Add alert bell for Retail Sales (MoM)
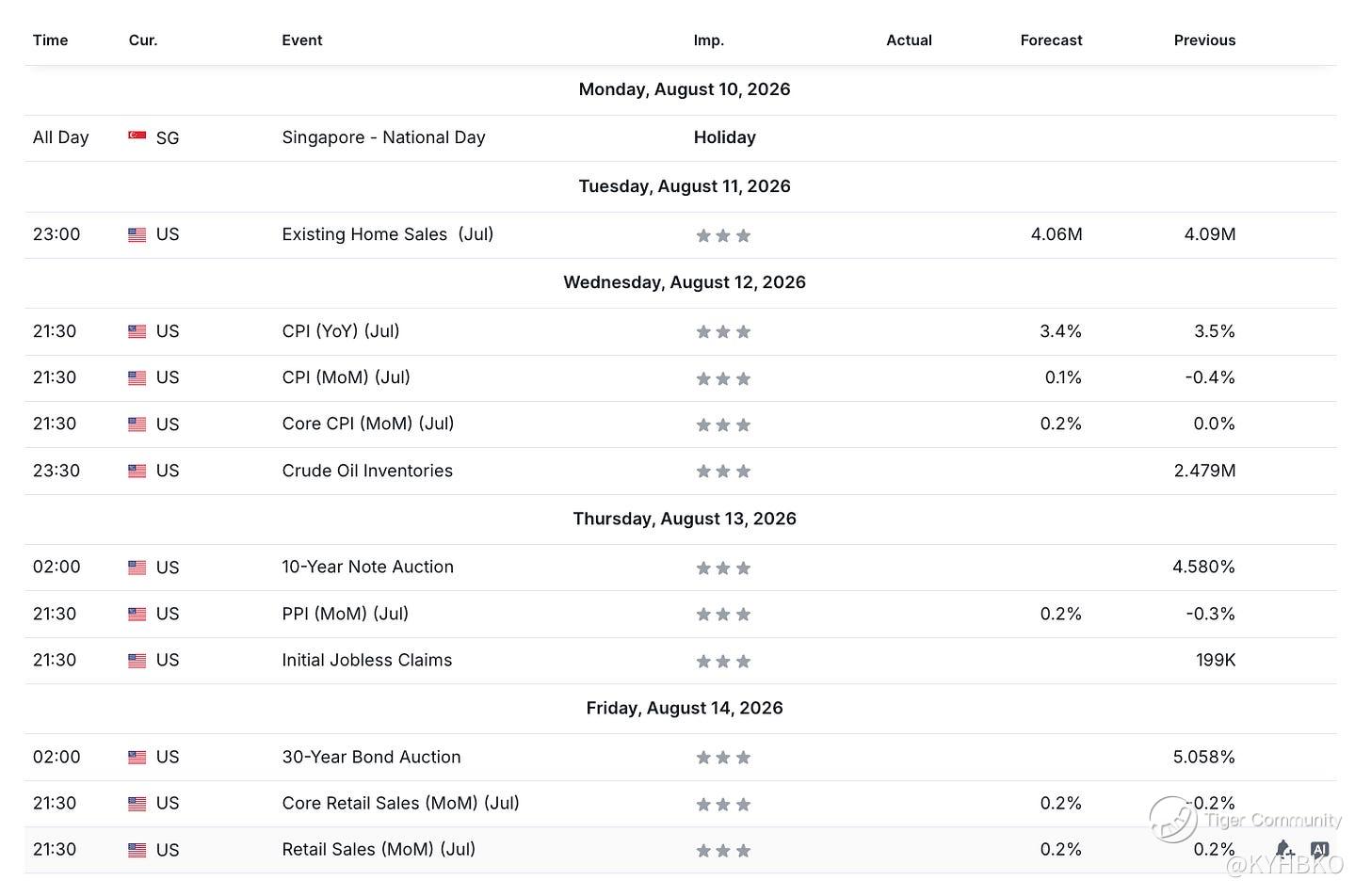Image resolution: width=1371 pixels, height=896 pixels. point(1284,850)
